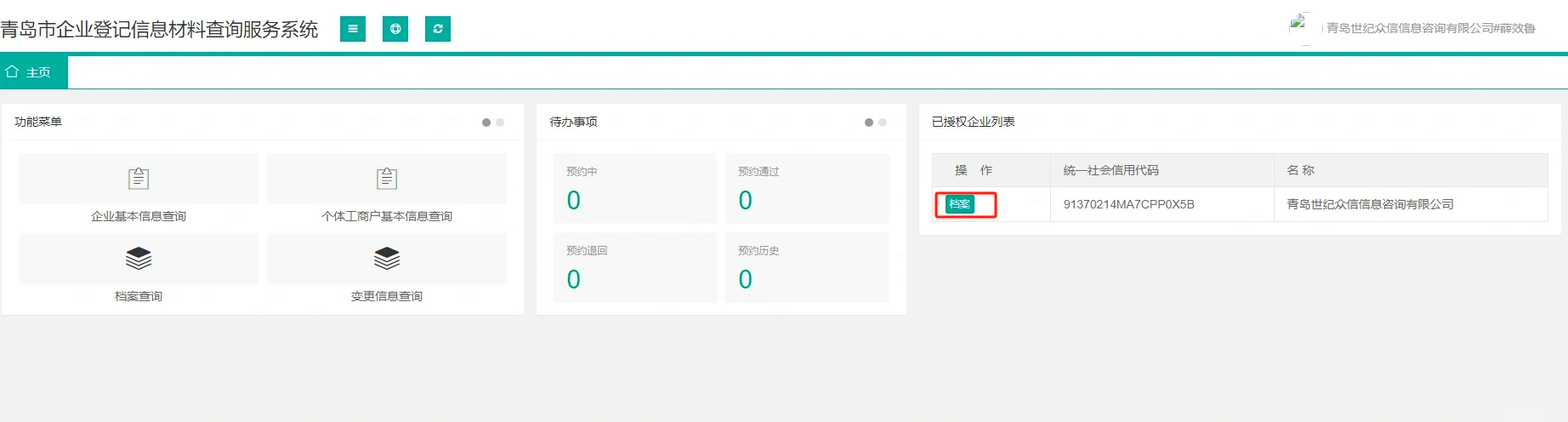Open the 预约中 count card
1568x422 pixels.
(x=635, y=188)
